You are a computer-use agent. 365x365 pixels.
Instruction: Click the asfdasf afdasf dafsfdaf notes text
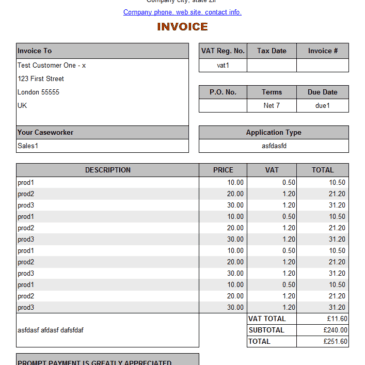pos(51,330)
